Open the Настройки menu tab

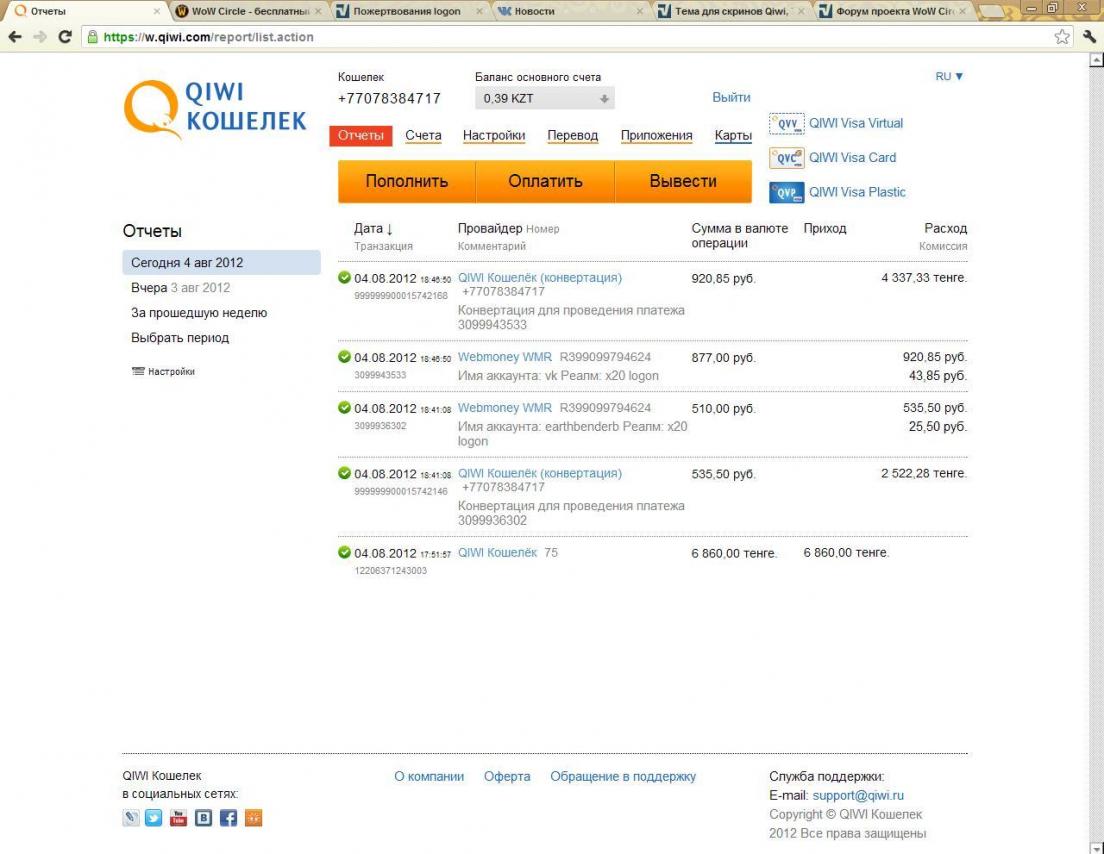[494, 136]
